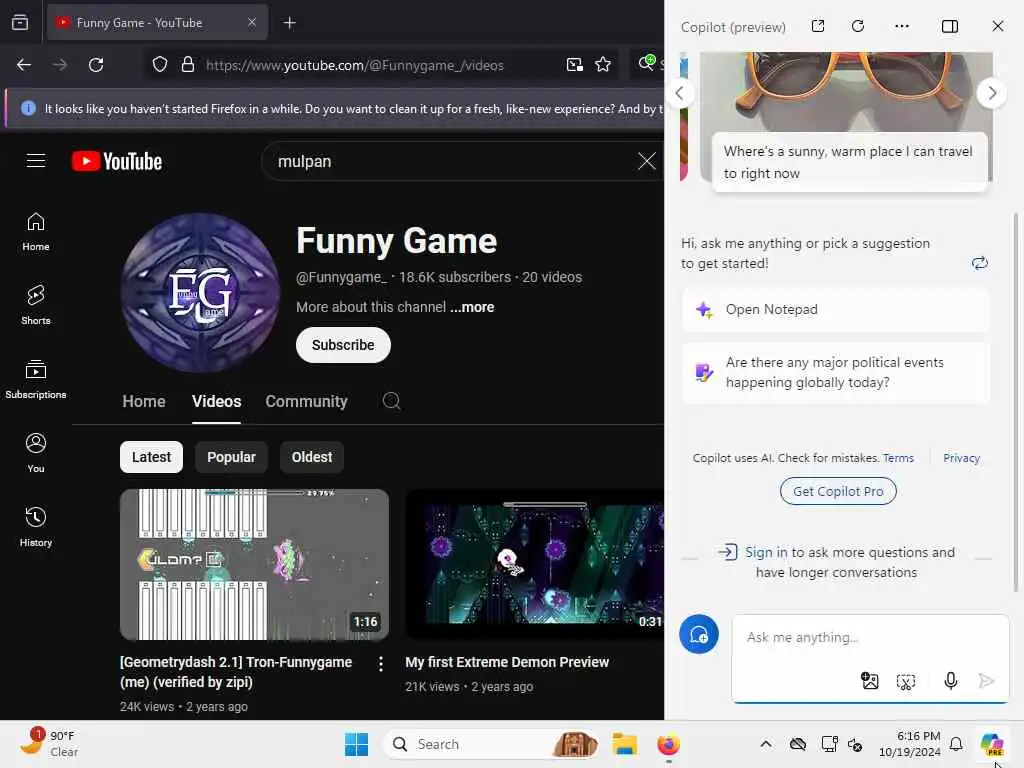Choose Open Notepad suggestion
1024x768 pixels.
click(836, 310)
